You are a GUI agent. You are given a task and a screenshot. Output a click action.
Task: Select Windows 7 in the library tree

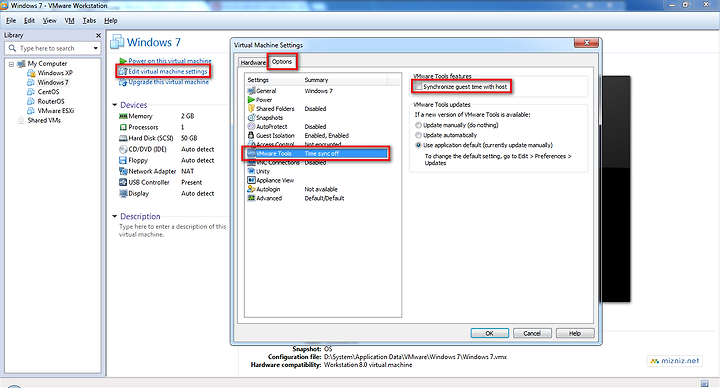point(53,83)
